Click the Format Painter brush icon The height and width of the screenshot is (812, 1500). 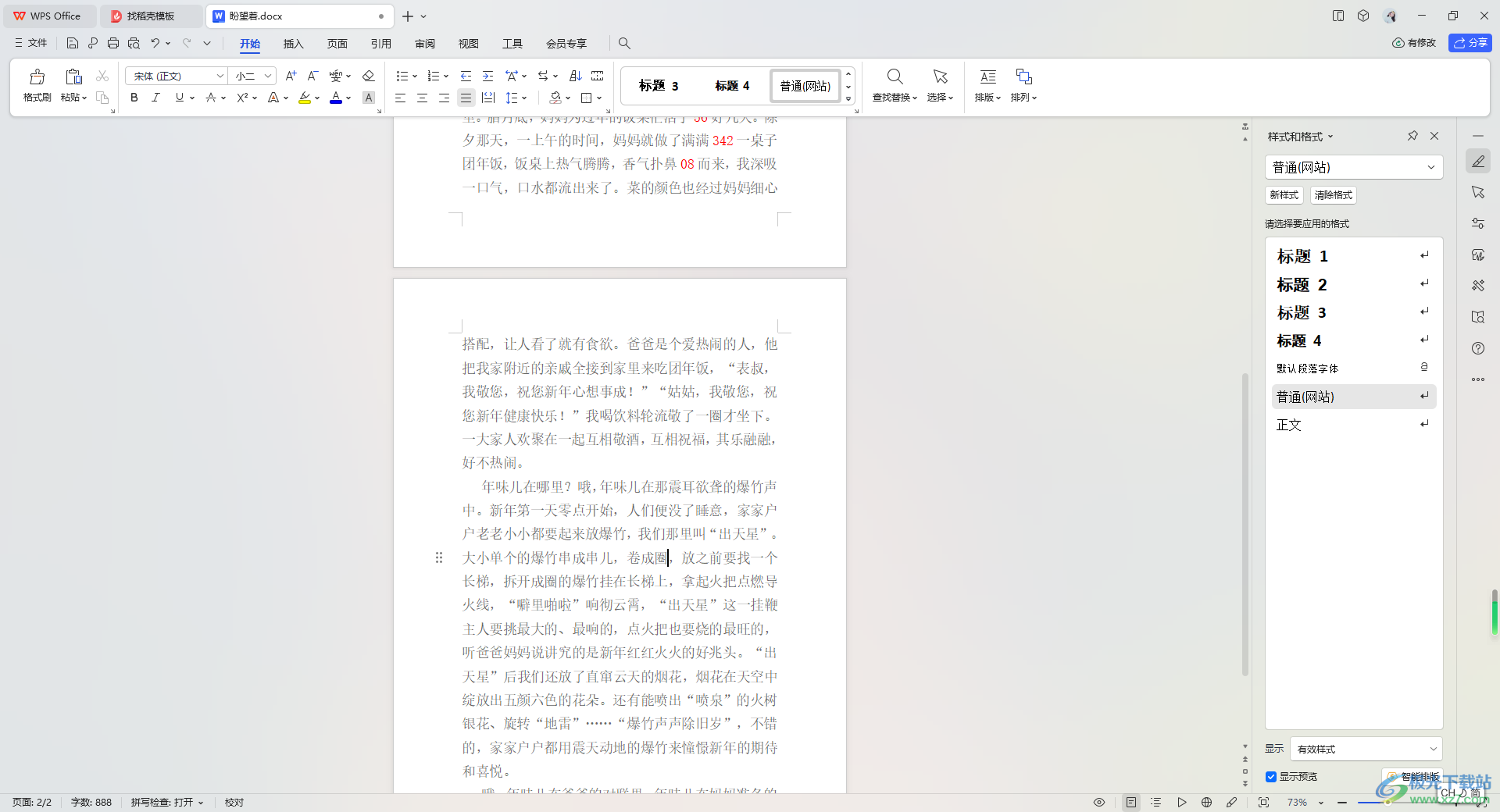37,77
